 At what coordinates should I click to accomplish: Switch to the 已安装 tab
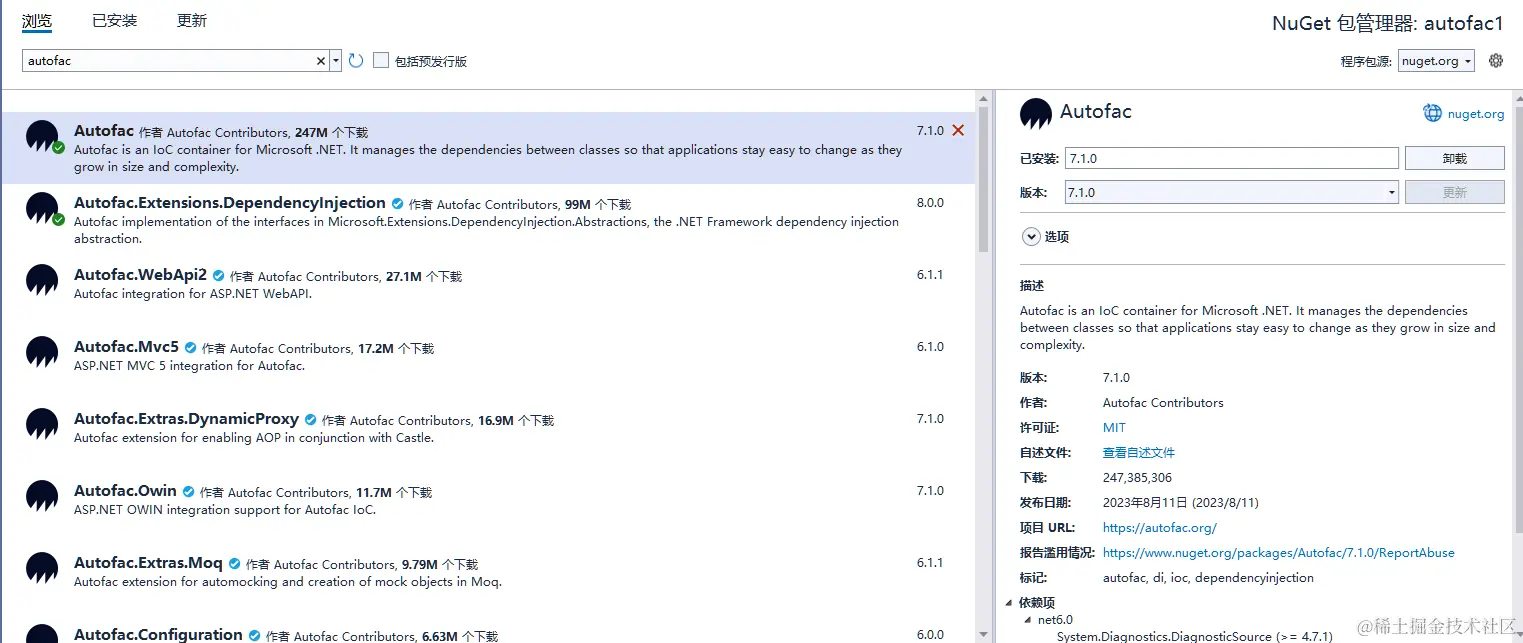(115, 21)
